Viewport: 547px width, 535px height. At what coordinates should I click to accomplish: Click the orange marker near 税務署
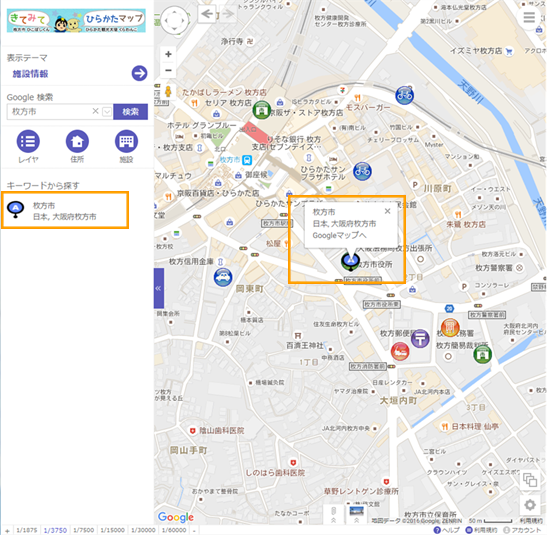pos(450,327)
